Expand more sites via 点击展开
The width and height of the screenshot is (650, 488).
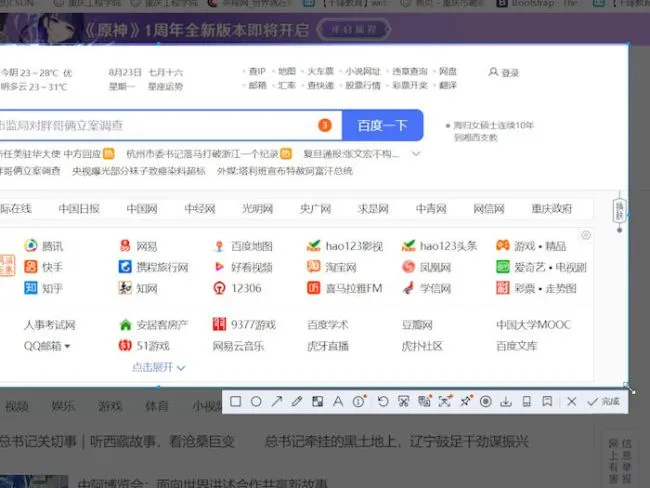159,367
